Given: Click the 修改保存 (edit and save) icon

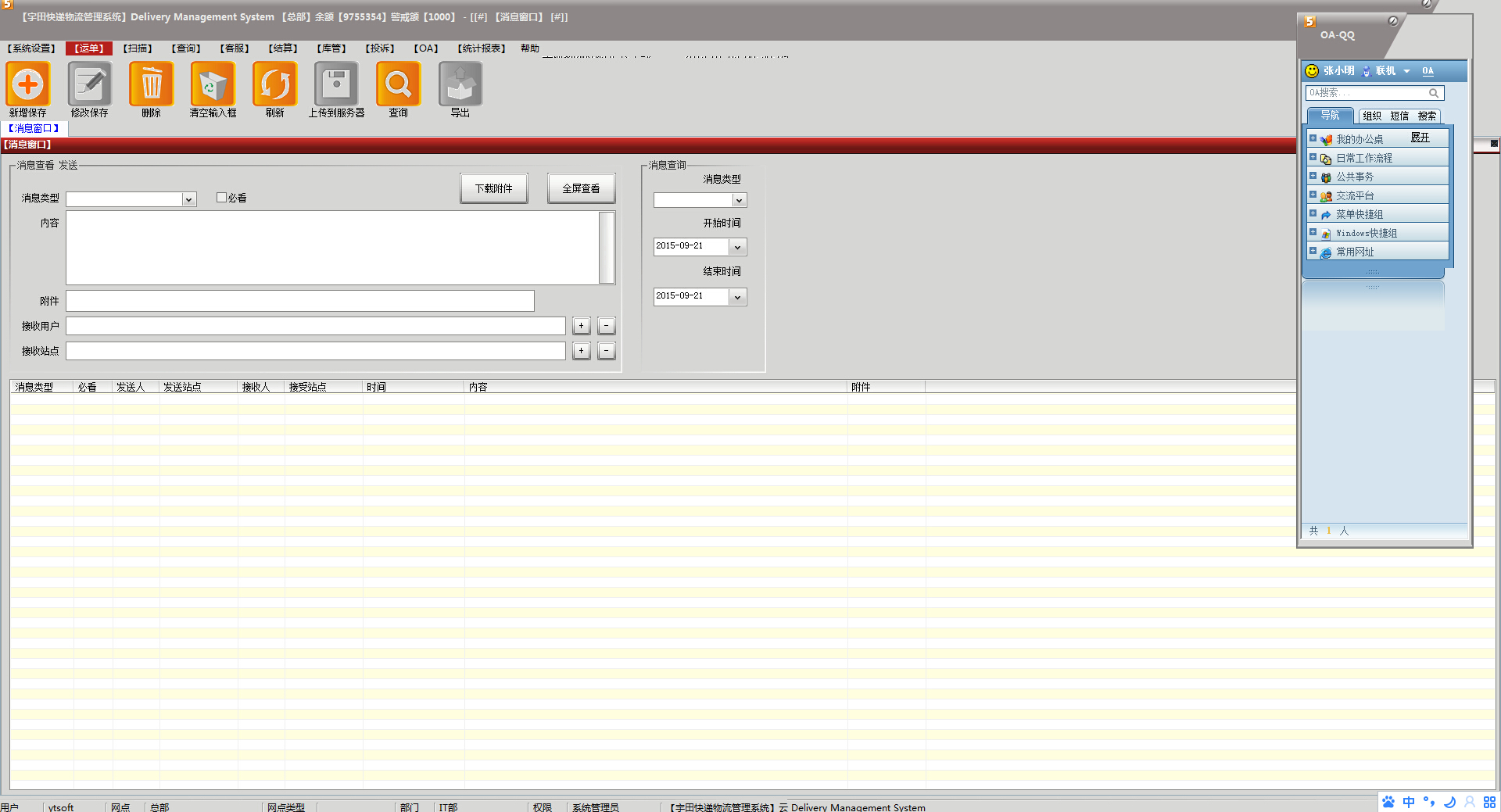Looking at the screenshot, I should pos(90,84).
